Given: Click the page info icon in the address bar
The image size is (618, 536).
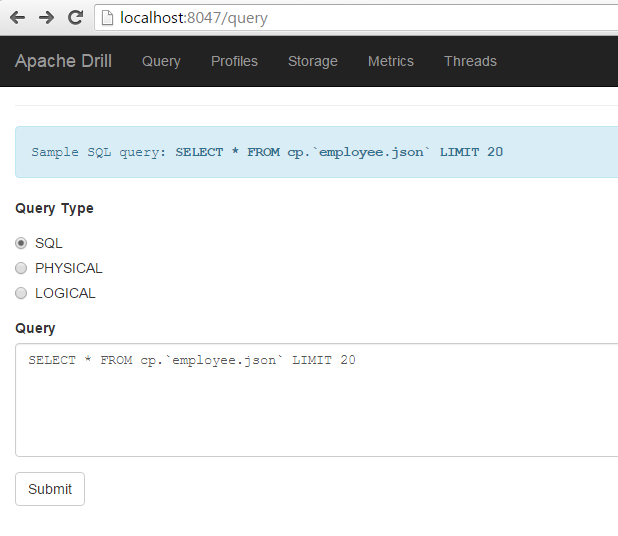Looking at the screenshot, I should click(x=107, y=18).
